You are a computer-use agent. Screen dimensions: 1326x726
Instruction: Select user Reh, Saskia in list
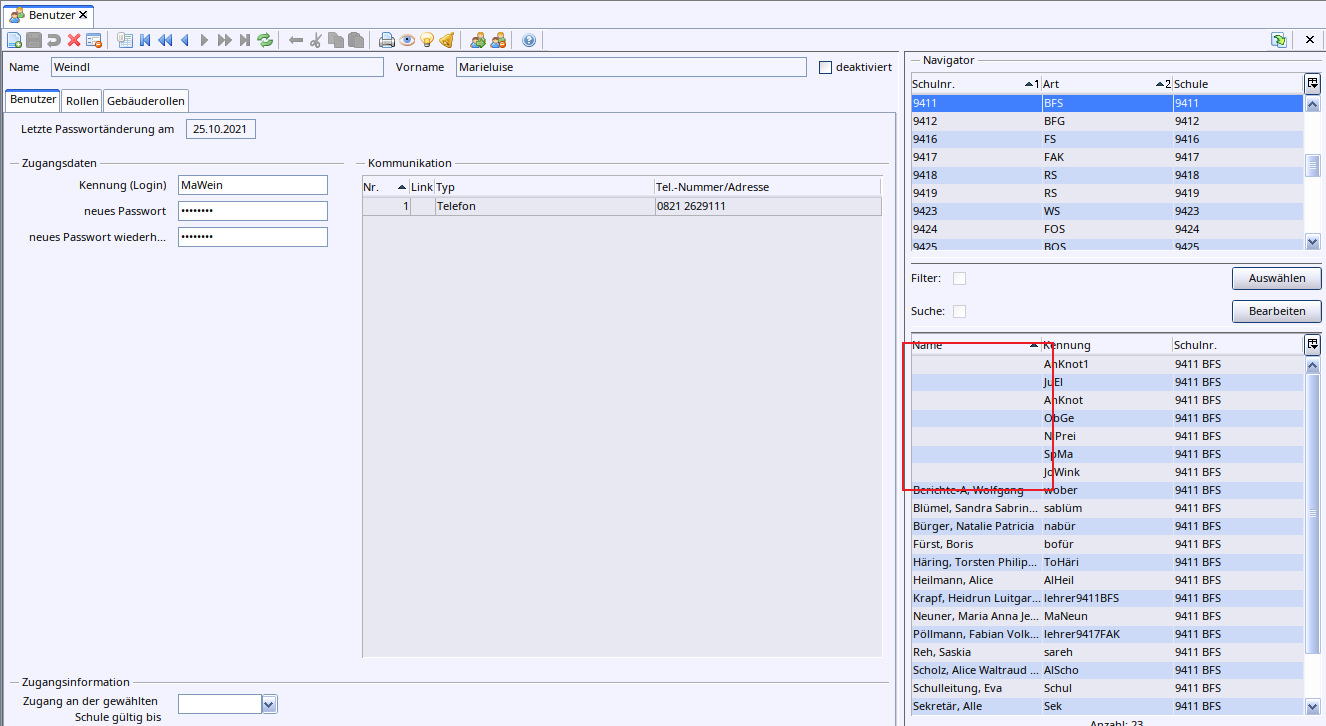tap(1107, 652)
